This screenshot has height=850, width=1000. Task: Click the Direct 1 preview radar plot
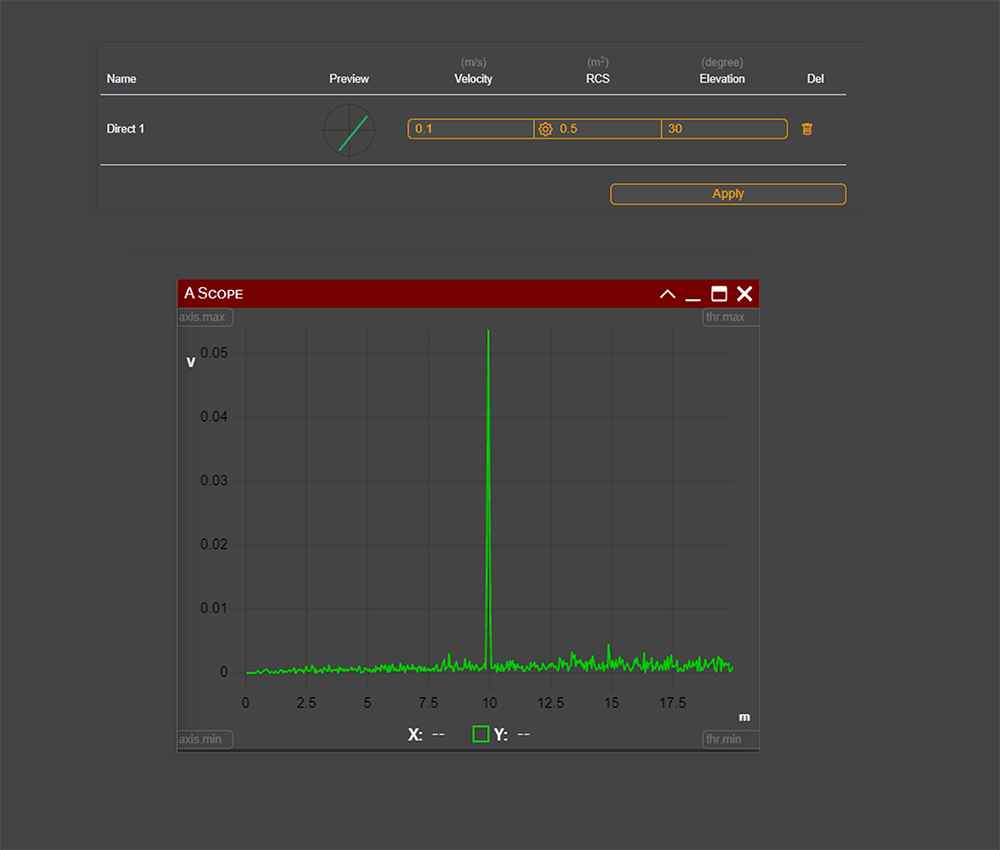tap(349, 130)
